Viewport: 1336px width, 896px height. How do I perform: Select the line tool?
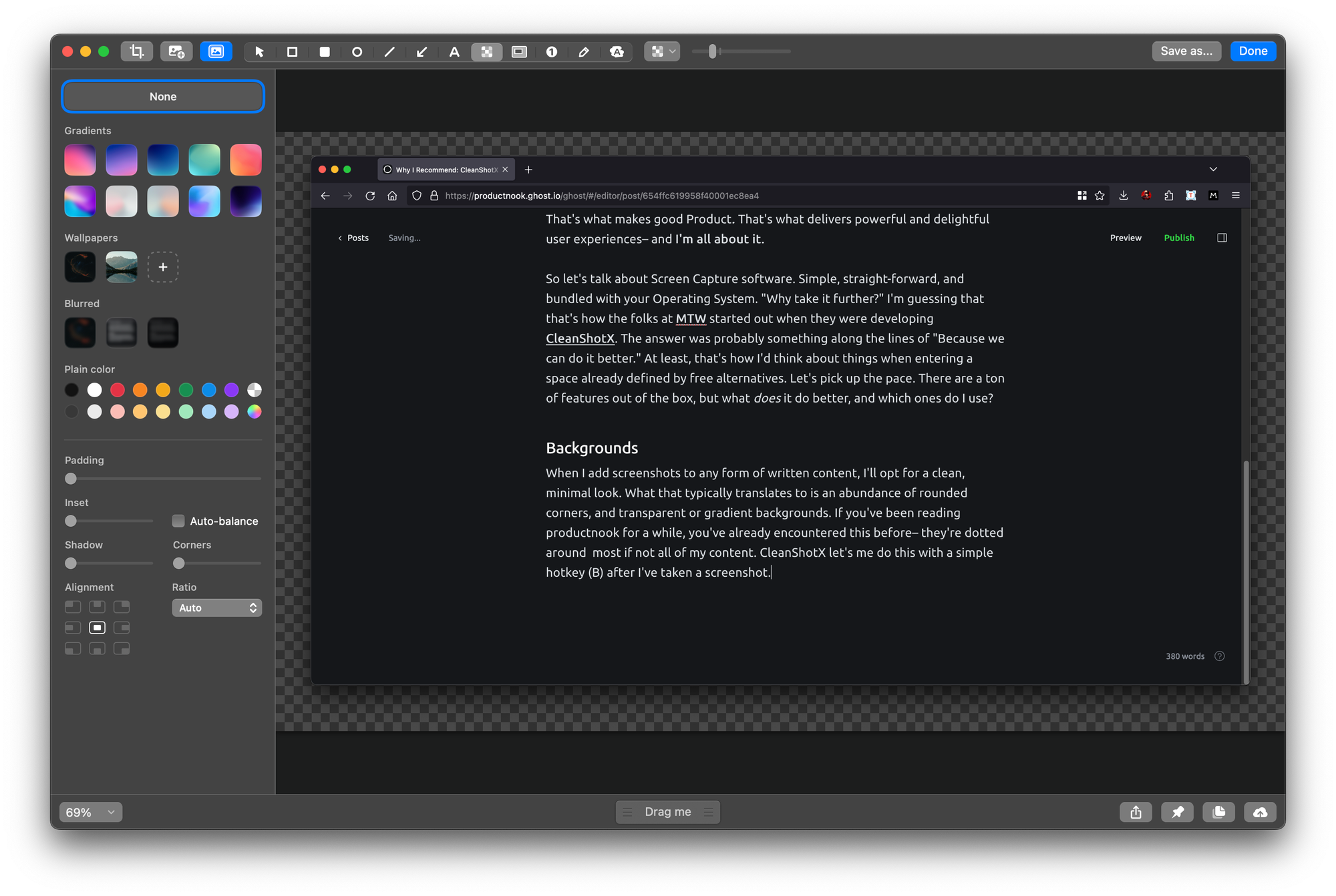(x=389, y=51)
